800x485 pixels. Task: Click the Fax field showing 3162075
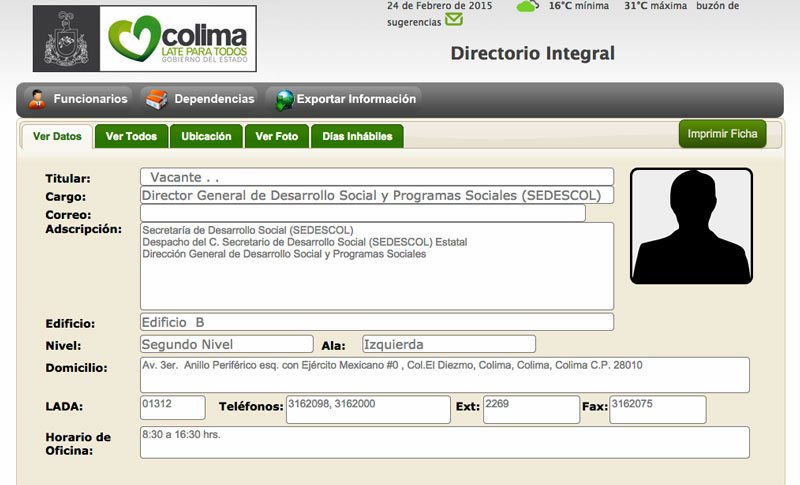coord(658,410)
